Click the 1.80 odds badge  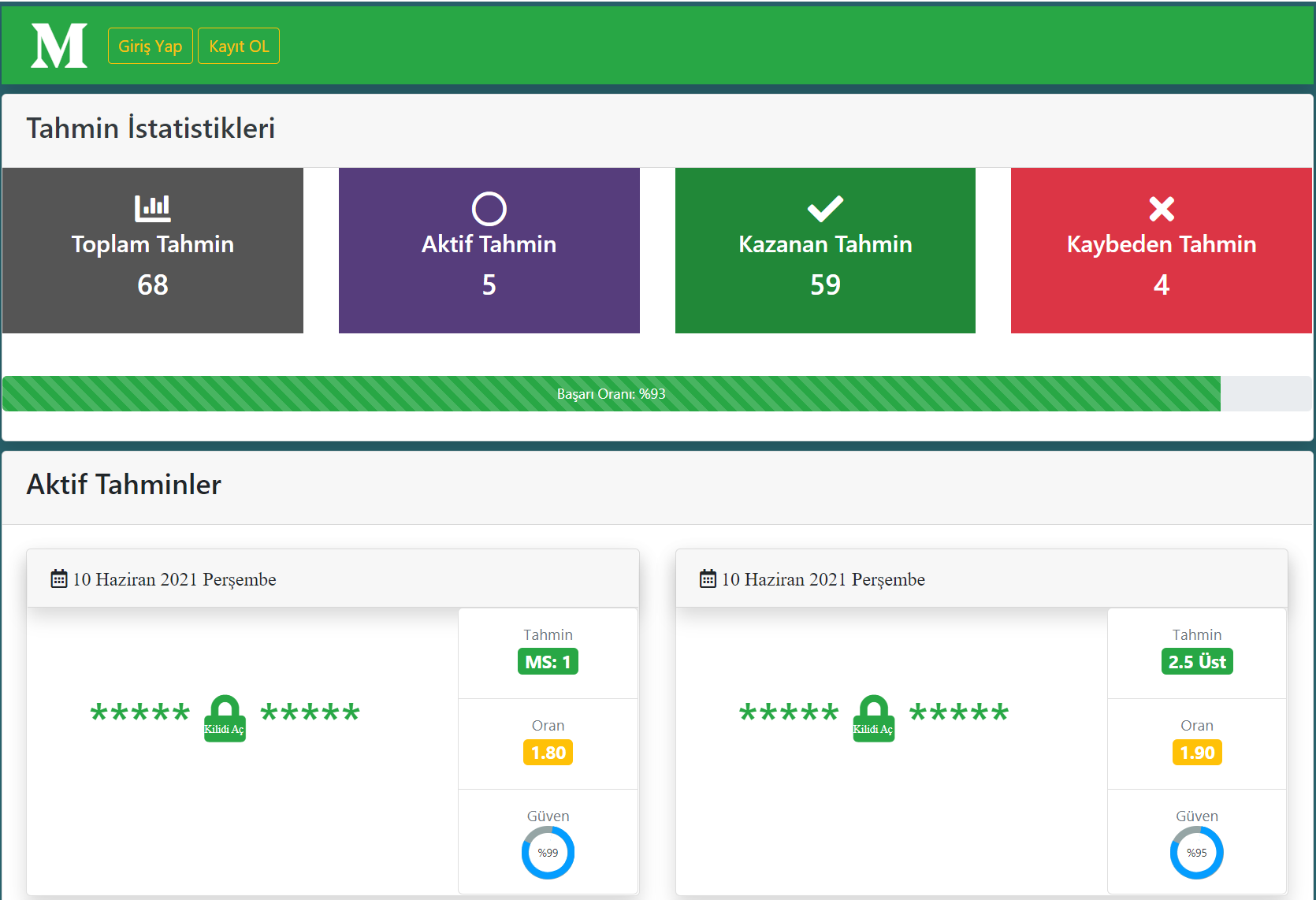pos(548,753)
